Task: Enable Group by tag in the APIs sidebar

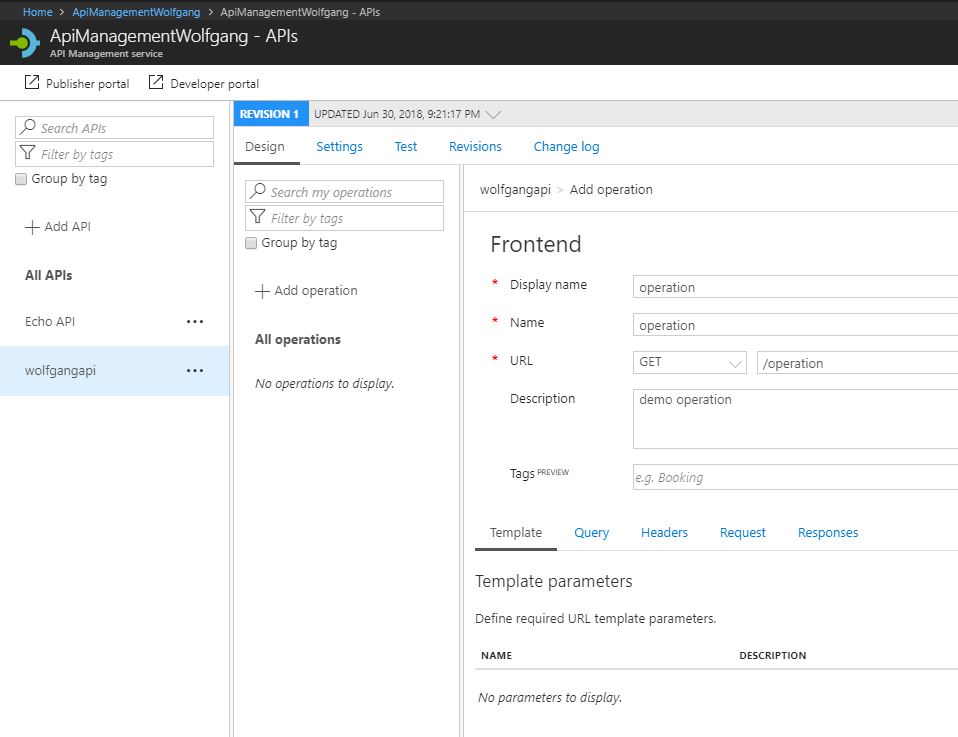Action: [x=20, y=178]
